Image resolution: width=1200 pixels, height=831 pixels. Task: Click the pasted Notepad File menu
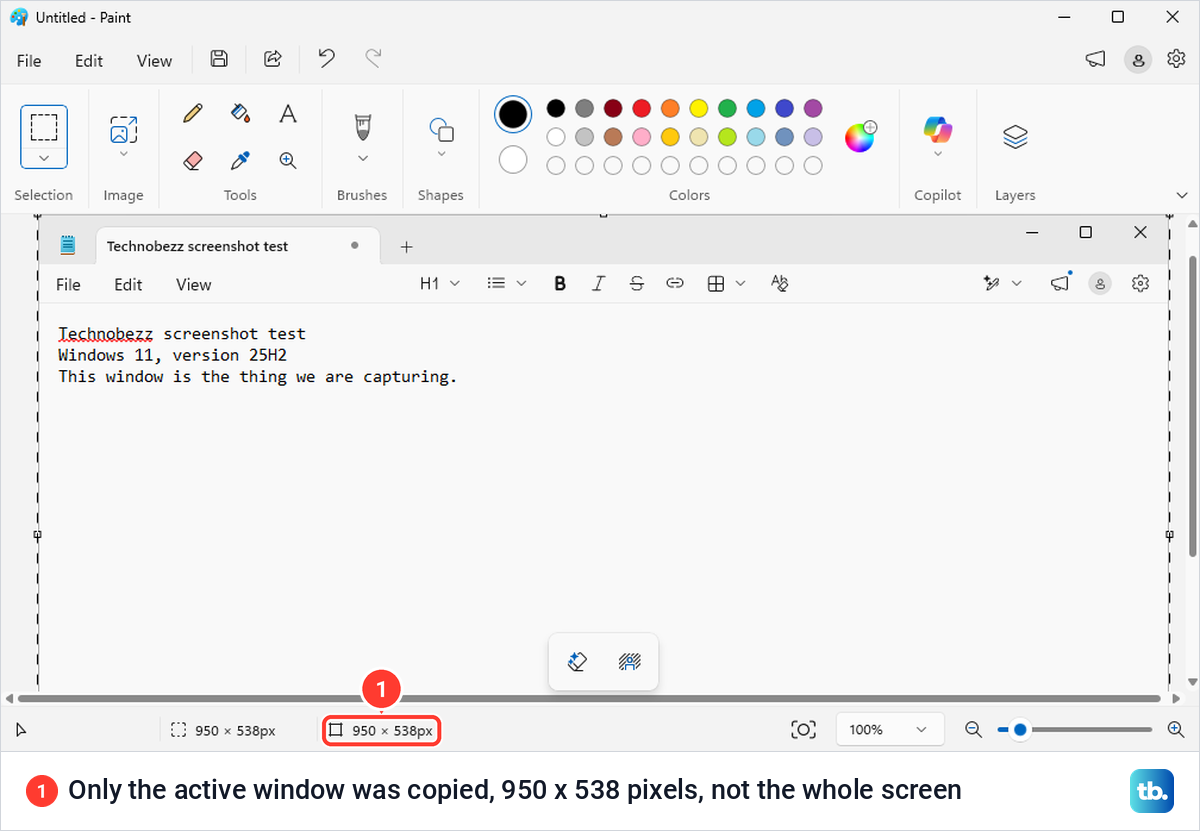pyautogui.click(x=68, y=285)
